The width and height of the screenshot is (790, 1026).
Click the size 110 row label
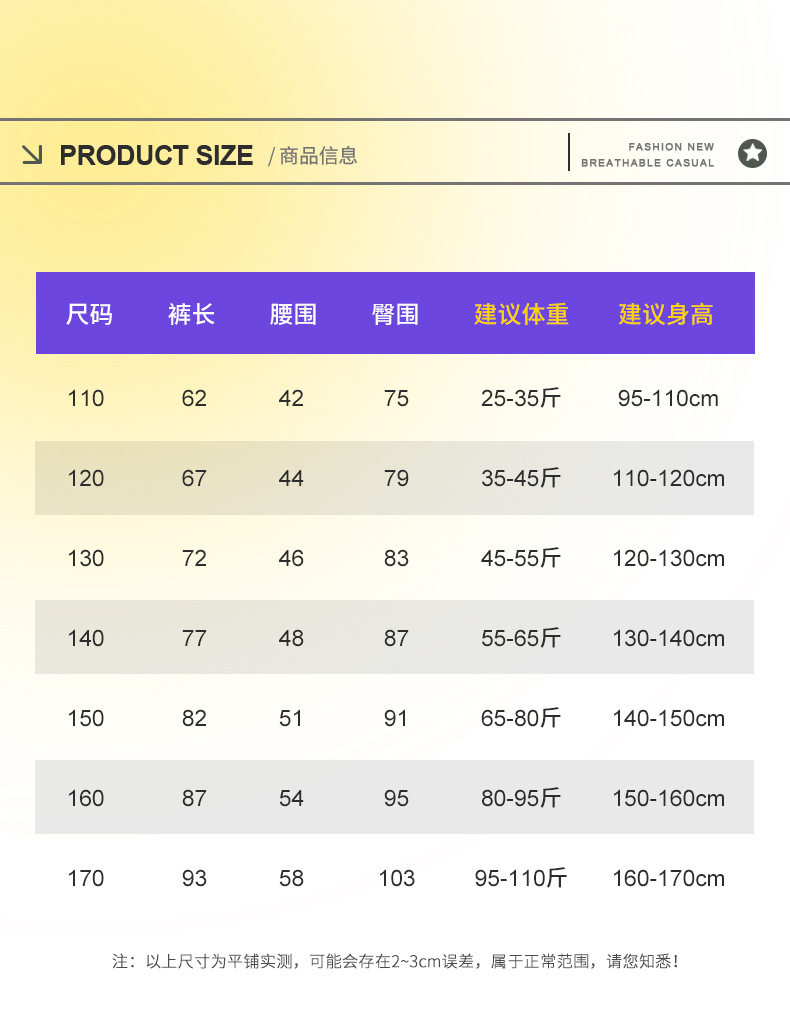tap(86, 399)
